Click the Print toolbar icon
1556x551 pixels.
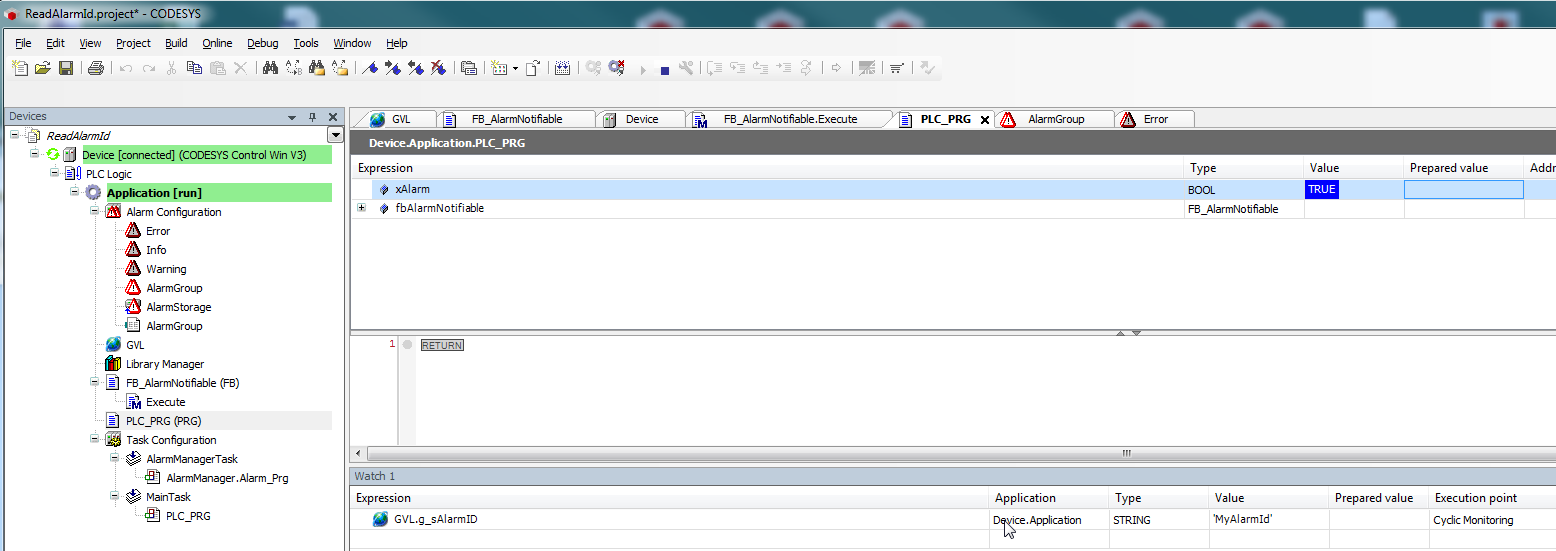(x=95, y=68)
